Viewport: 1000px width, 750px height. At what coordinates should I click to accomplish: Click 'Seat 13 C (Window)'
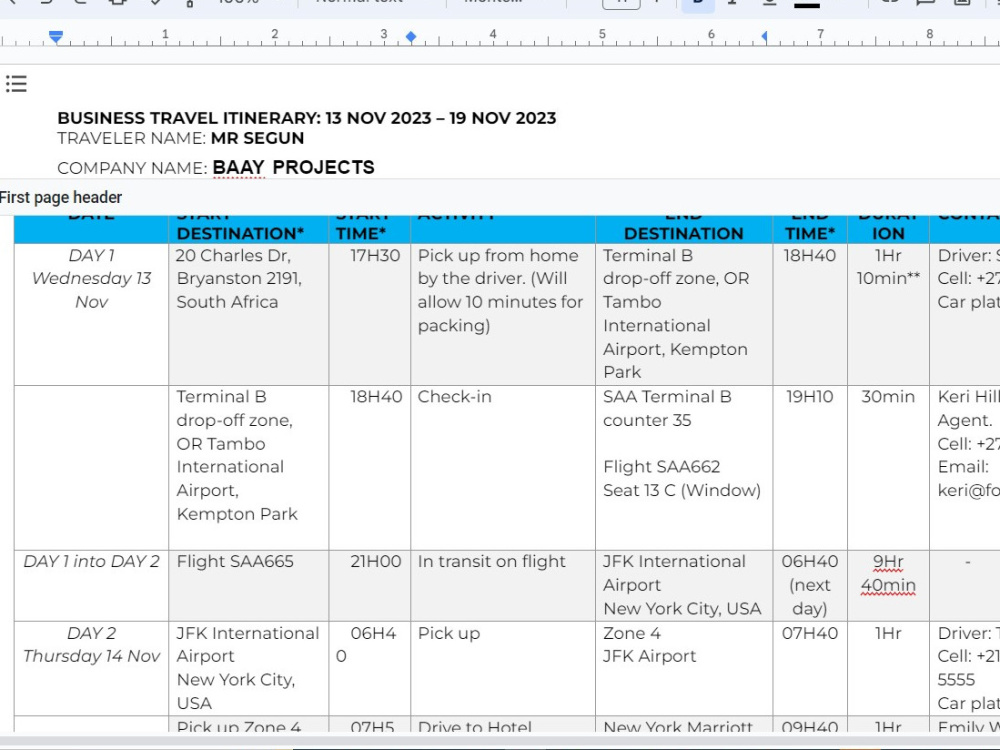point(682,490)
